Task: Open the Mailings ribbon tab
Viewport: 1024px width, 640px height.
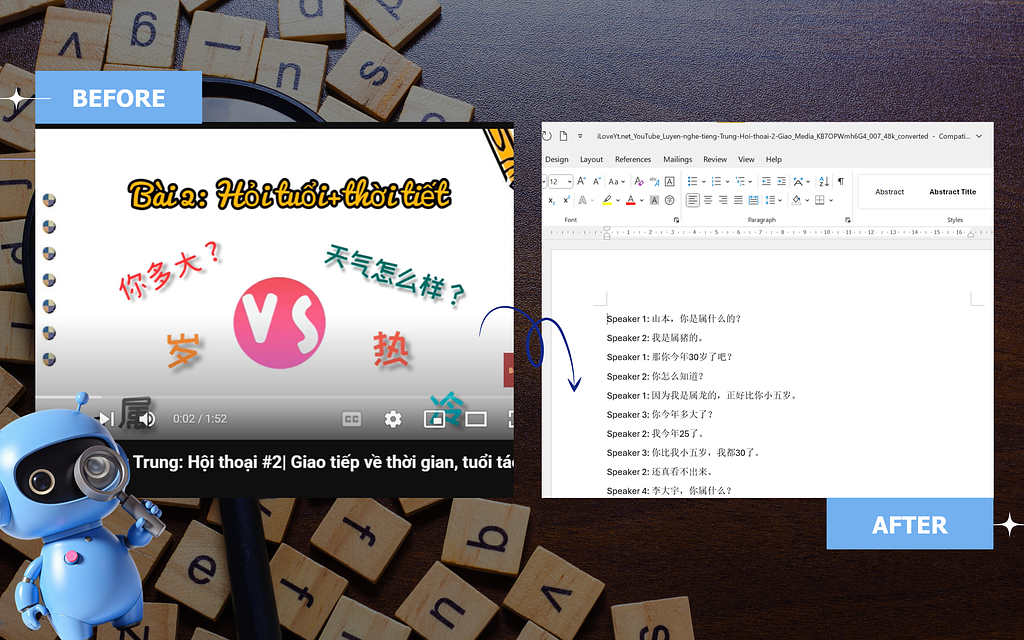Action: (677, 159)
